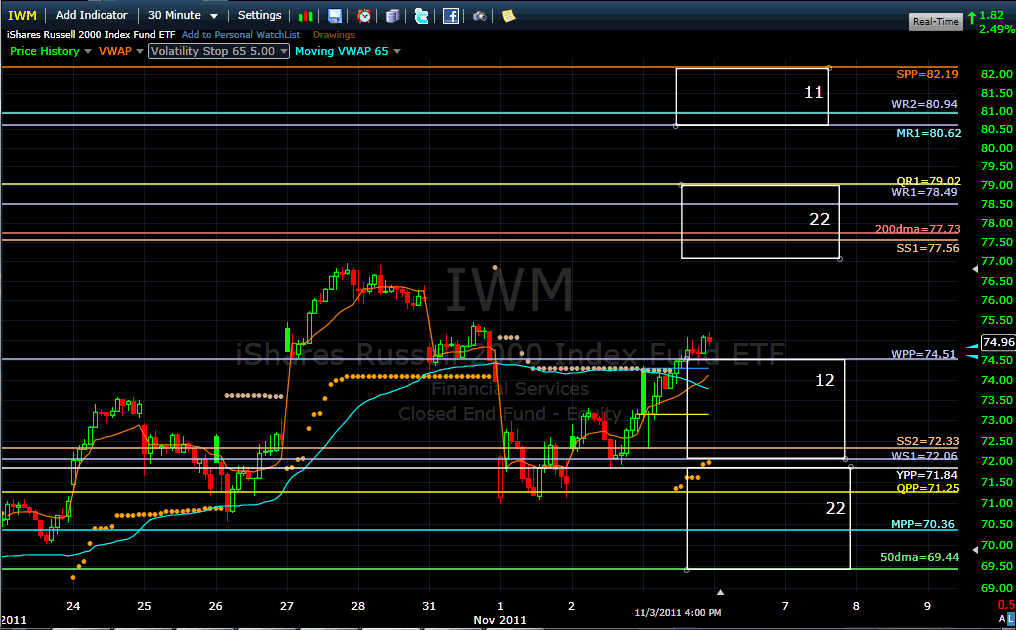Click the SS2=72.33 level label
This screenshot has width=1016, height=630.
click(x=928, y=441)
